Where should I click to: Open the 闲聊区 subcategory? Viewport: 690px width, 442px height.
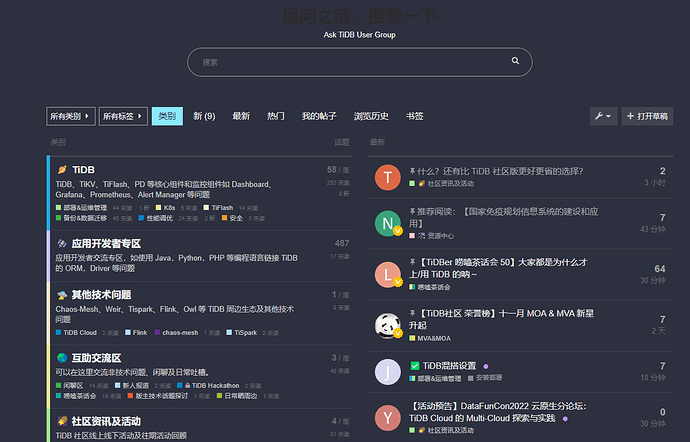tap(70, 386)
